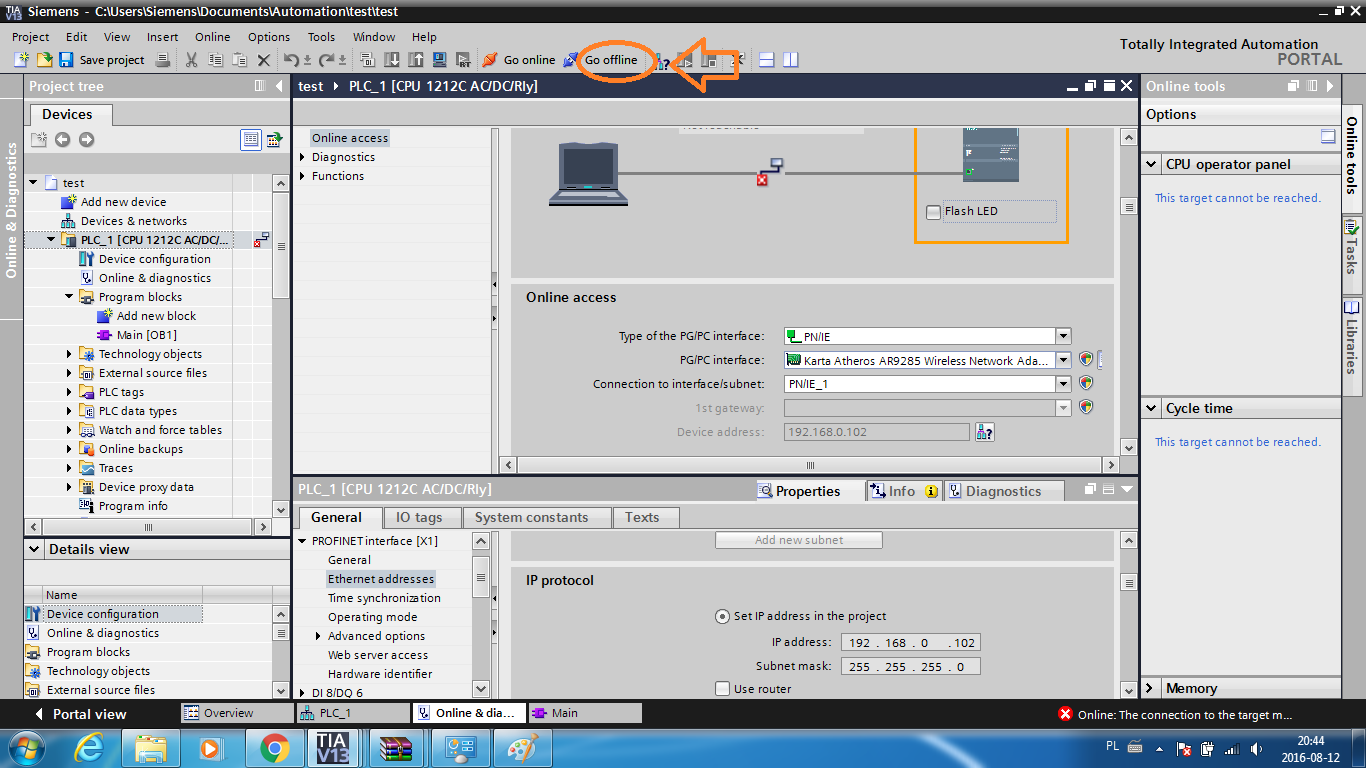Check the Flash LED checkbox
This screenshot has width=1366, height=768.
tap(933, 212)
